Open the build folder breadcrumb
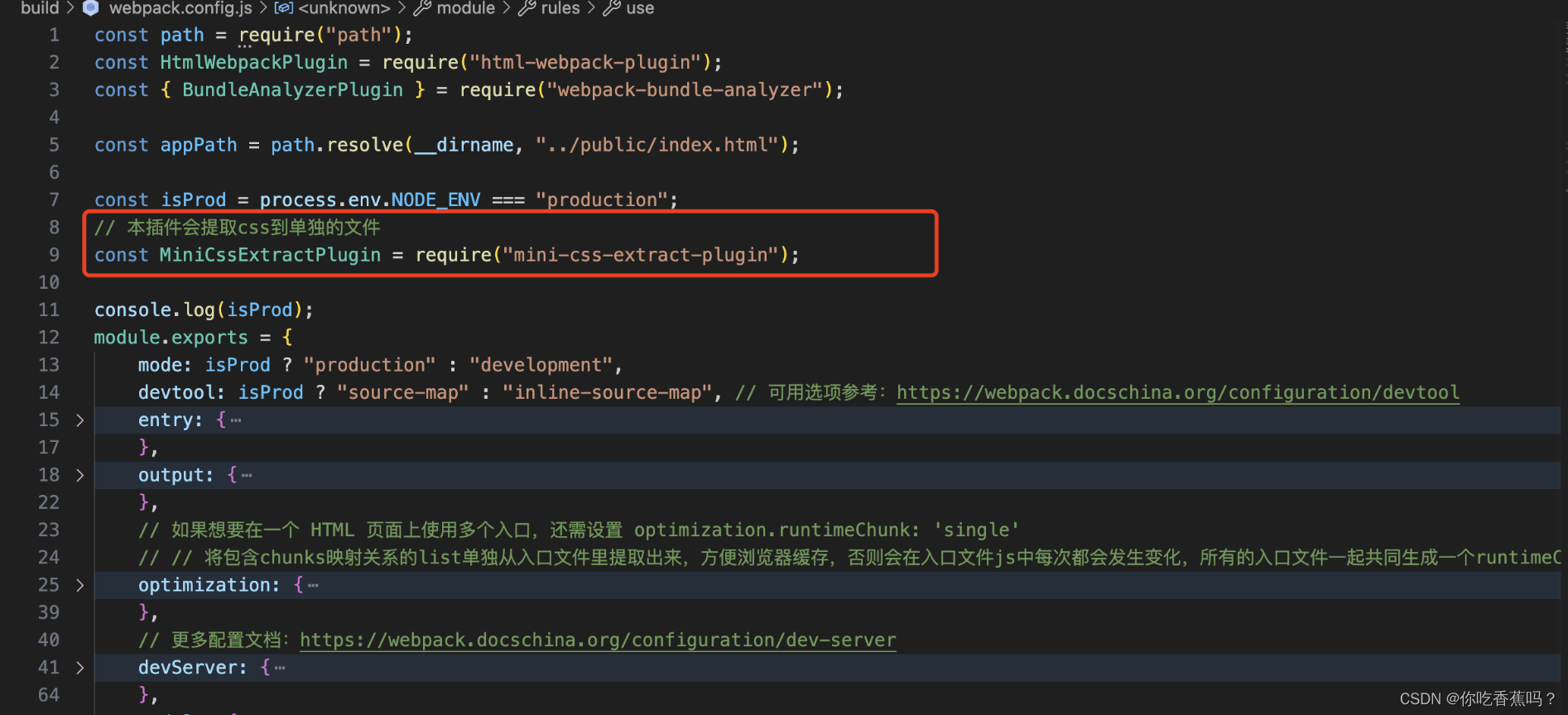The width and height of the screenshot is (1568, 715). point(40,8)
